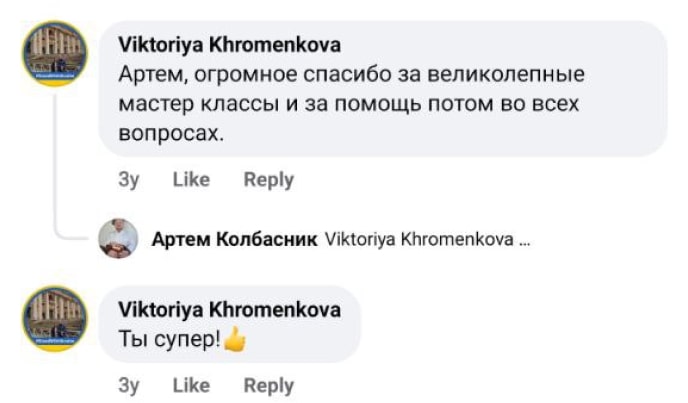This screenshot has width=688, height=403.
Task: Click the avatar beside the "Ты супер!" comment
Action: tap(55, 318)
